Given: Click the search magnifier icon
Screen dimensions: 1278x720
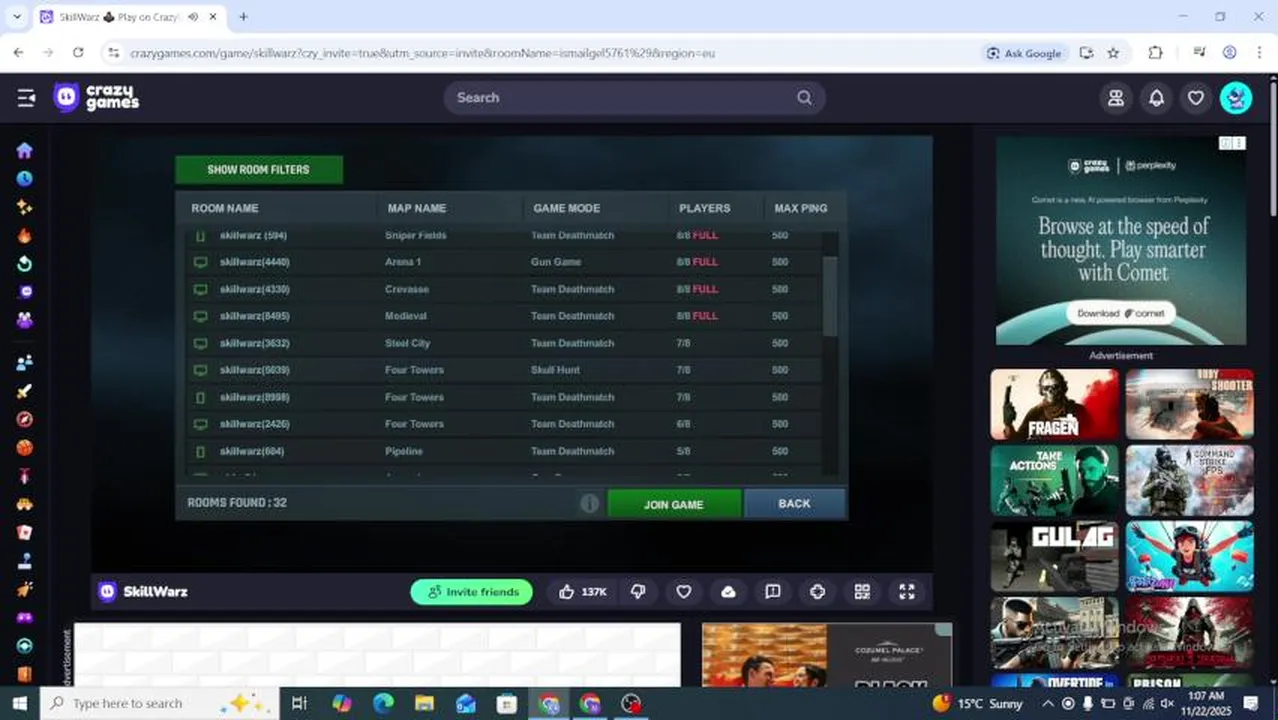Looking at the screenshot, I should (804, 97).
